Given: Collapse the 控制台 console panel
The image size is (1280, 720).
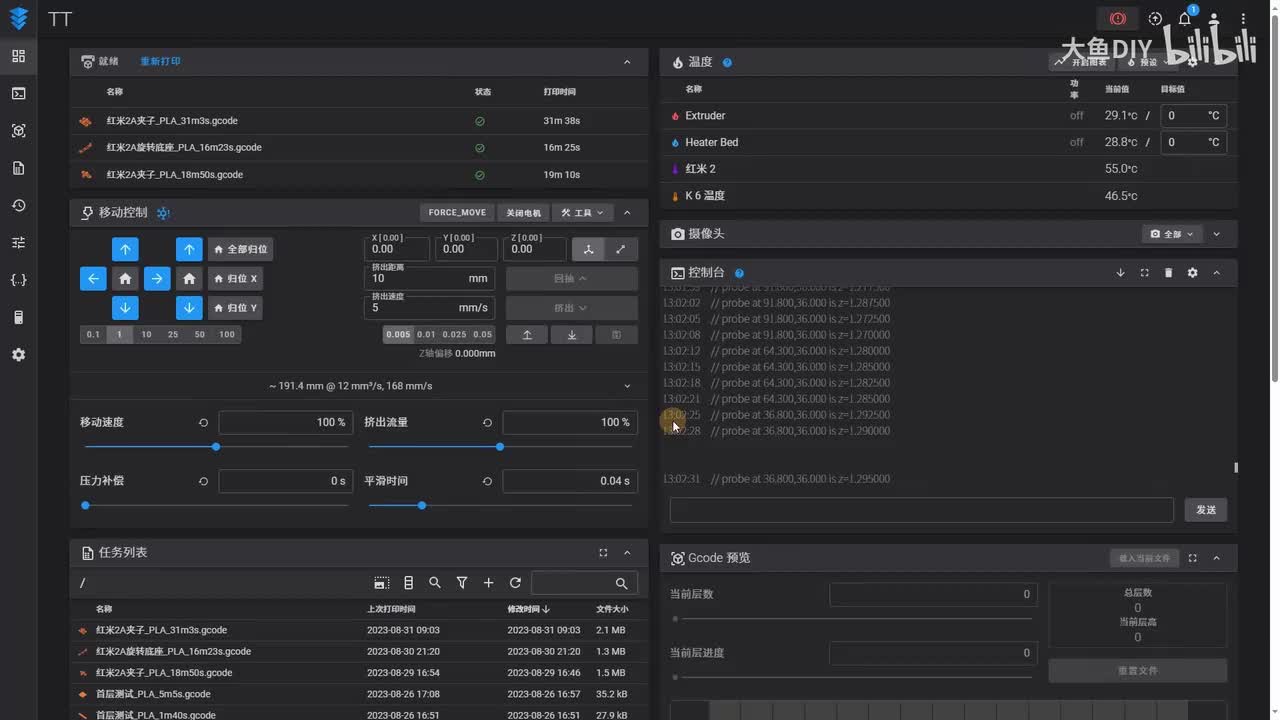Looking at the screenshot, I should click(1216, 273).
